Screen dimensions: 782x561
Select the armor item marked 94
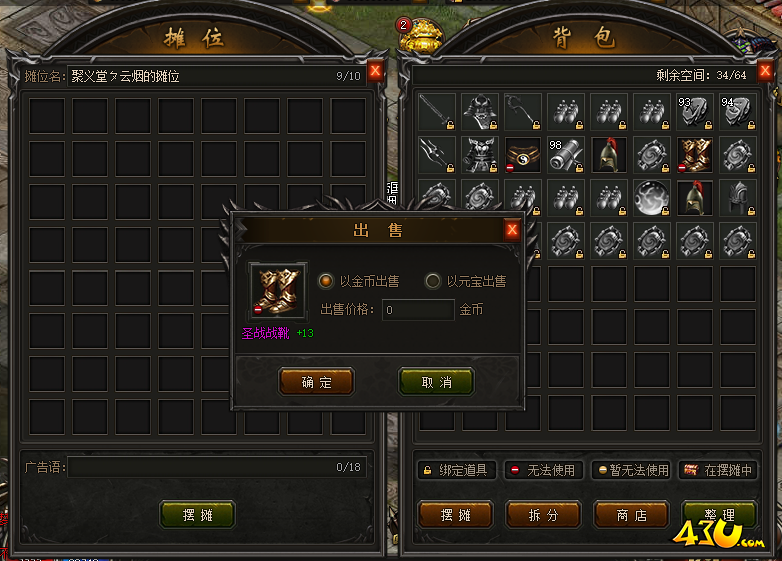(x=738, y=112)
